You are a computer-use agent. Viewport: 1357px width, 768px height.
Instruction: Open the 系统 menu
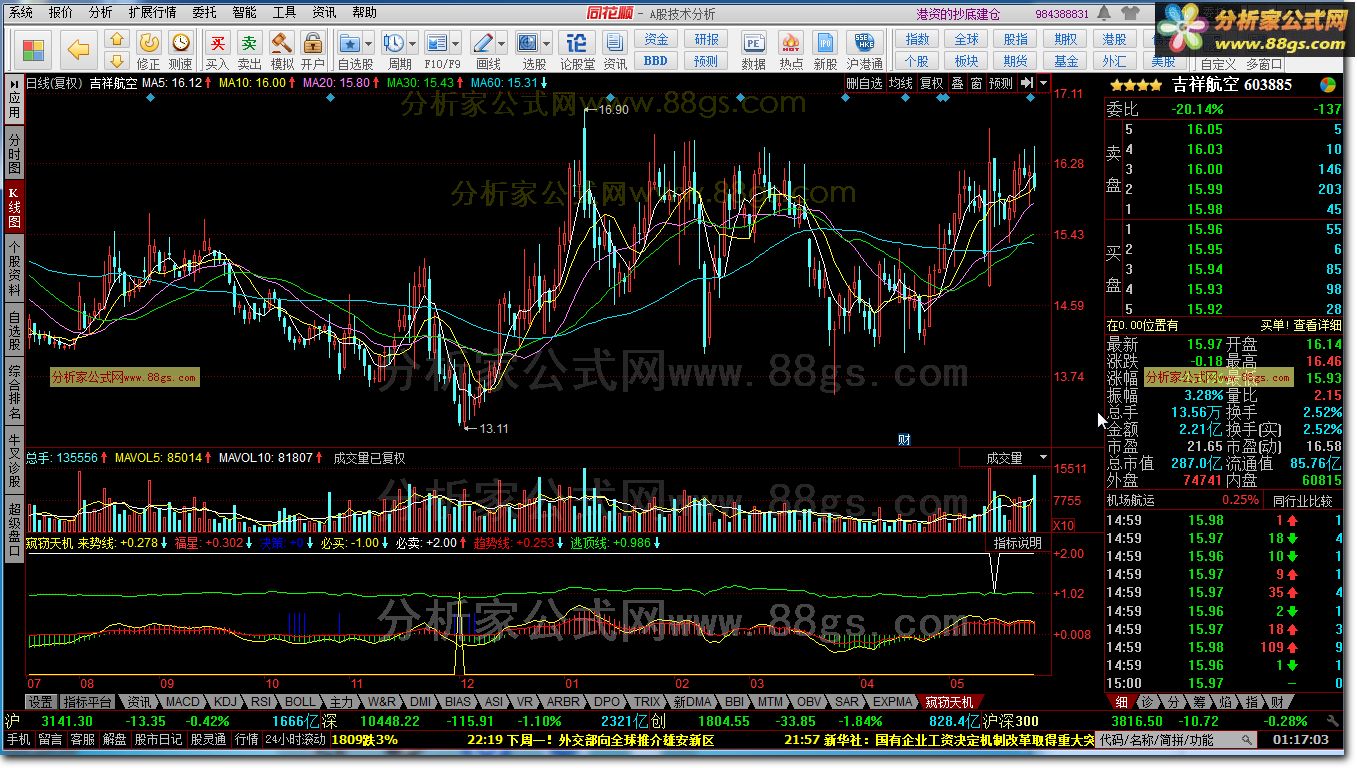pyautogui.click(x=20, y=12)
